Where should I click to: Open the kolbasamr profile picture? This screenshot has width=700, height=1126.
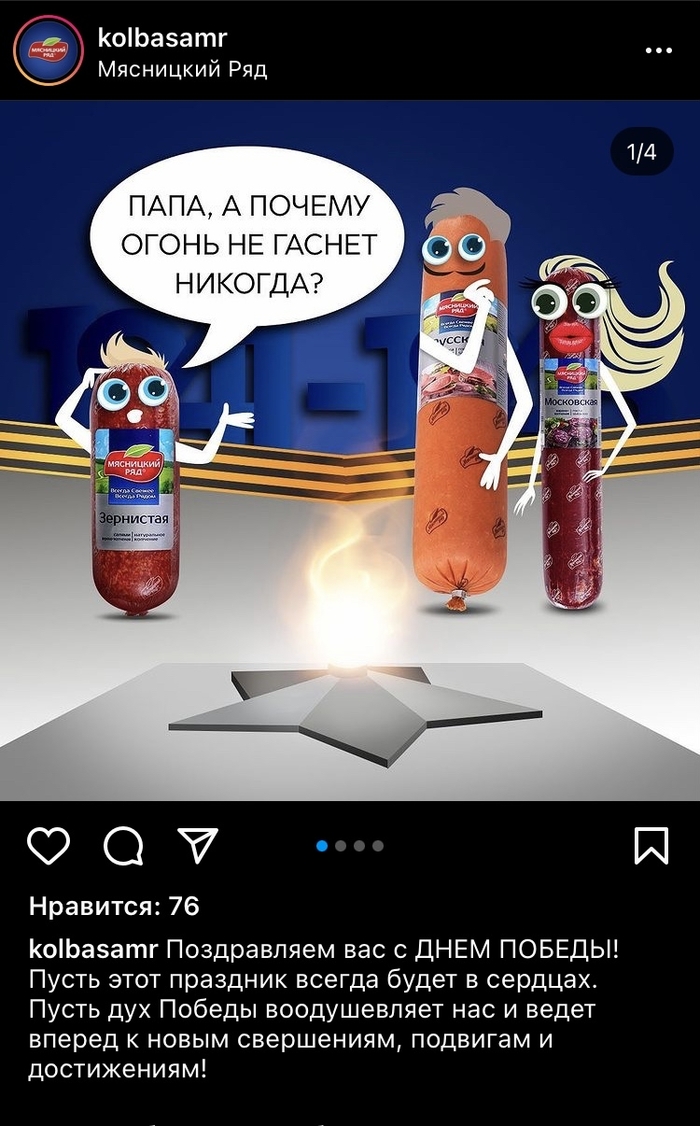tap(48, 50)
